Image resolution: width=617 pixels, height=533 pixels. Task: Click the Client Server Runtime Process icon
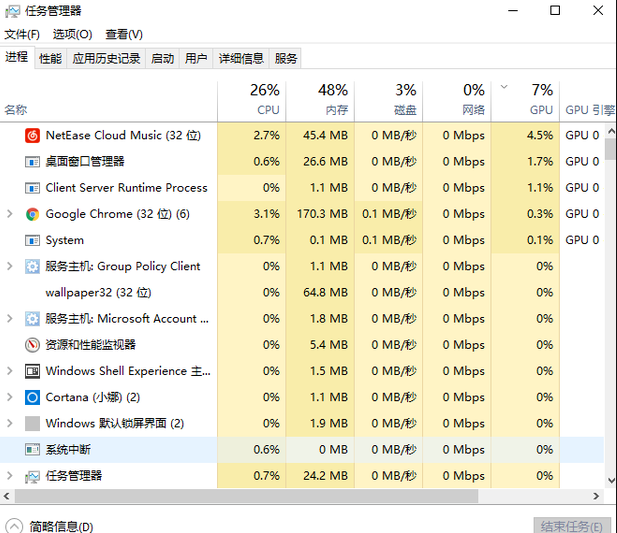point(32,188)
